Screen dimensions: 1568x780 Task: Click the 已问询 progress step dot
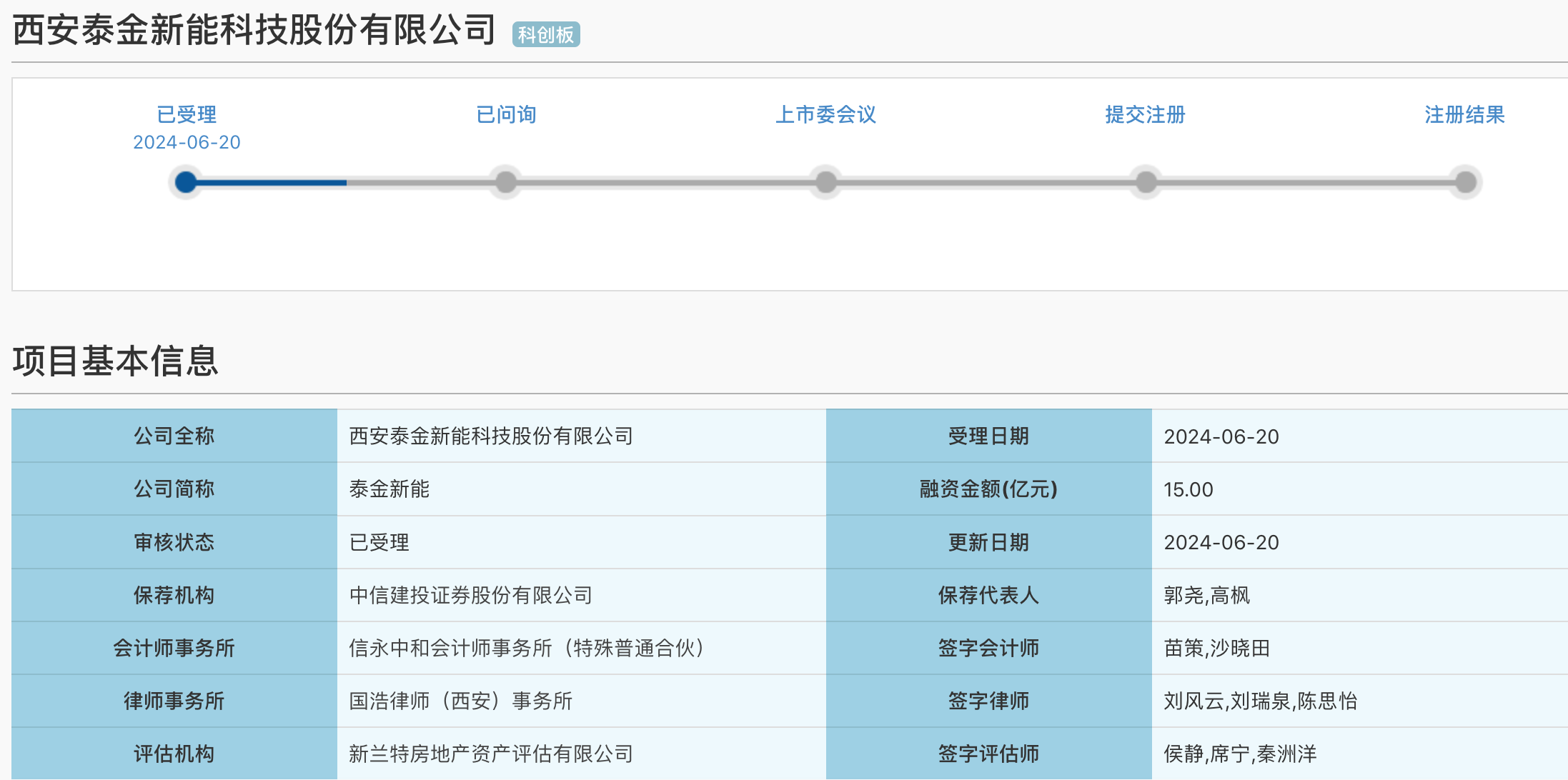pyautogui.click(x=506, y=182)
